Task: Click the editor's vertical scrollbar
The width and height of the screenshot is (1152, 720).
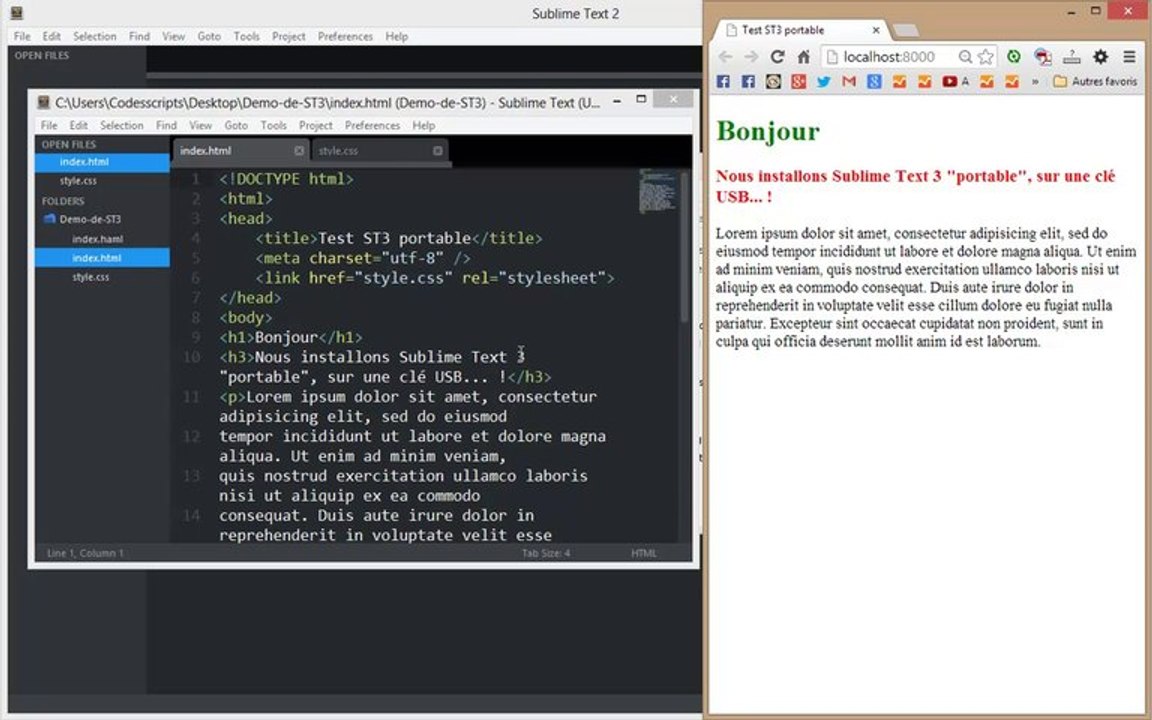Action: click(685, 246)
